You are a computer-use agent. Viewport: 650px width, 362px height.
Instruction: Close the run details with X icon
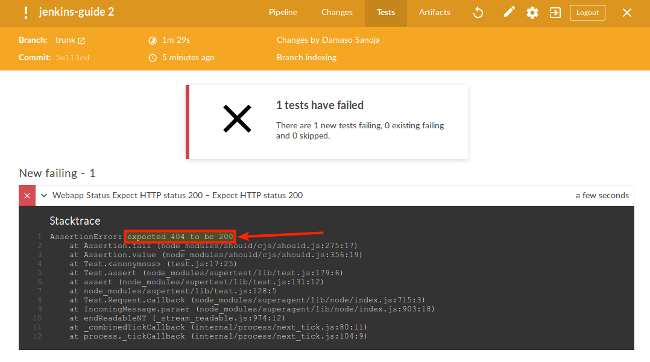pos(627,13)
